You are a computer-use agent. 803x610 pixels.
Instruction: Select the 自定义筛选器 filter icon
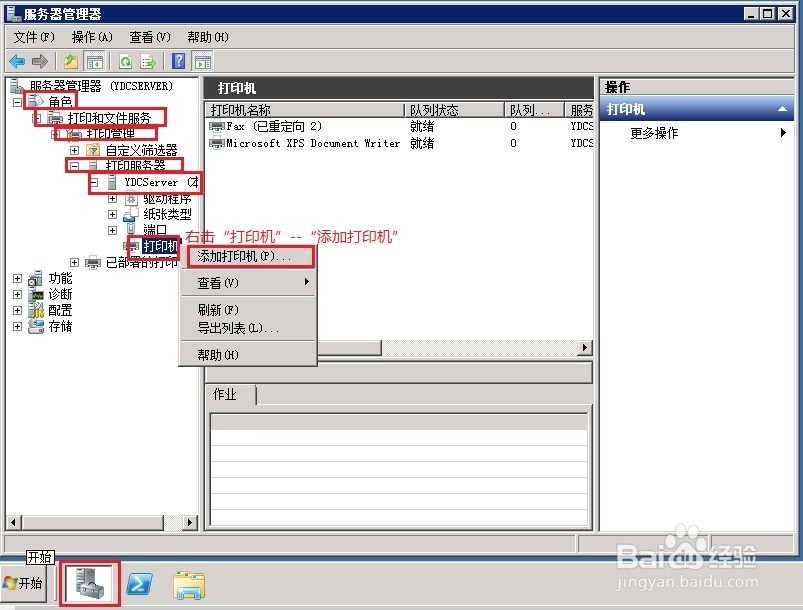coord(94,150)
